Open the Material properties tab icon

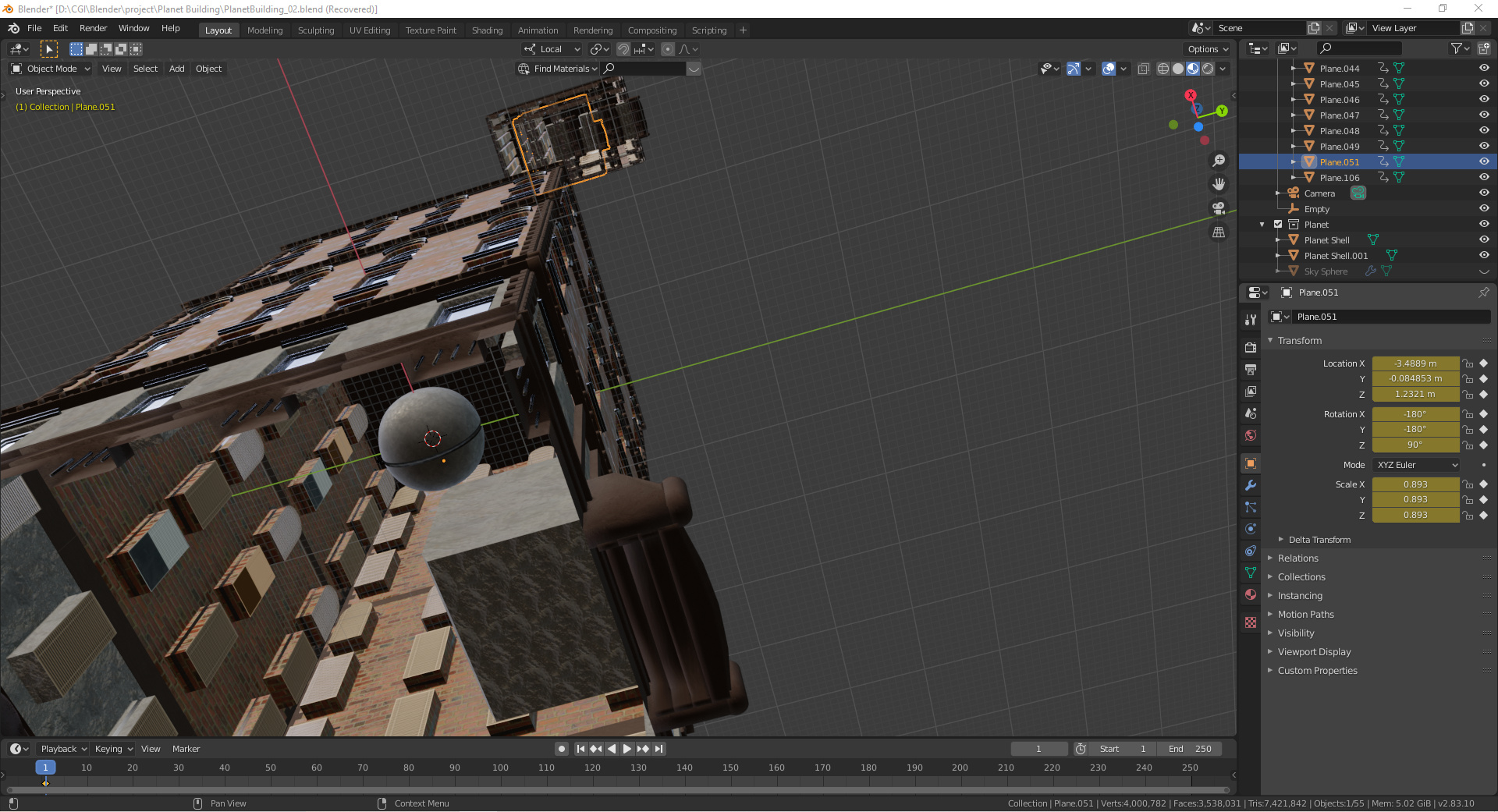click(x=1251, y=594)
